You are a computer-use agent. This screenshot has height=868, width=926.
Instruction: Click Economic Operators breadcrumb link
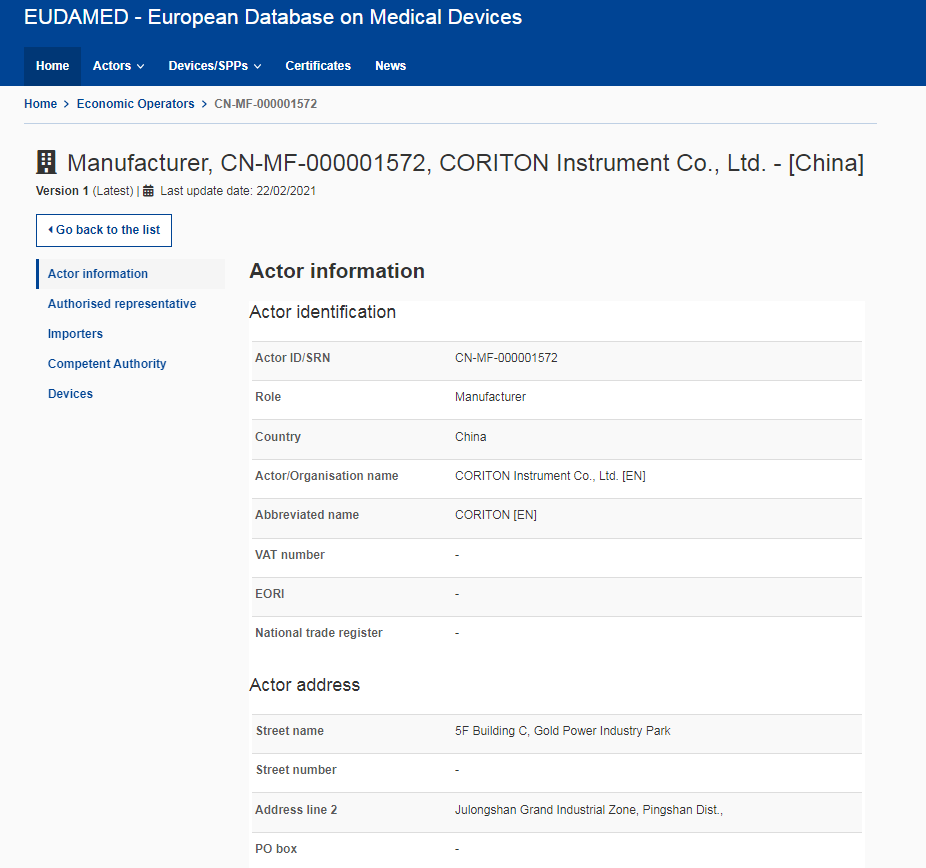[x=135, y=104]
